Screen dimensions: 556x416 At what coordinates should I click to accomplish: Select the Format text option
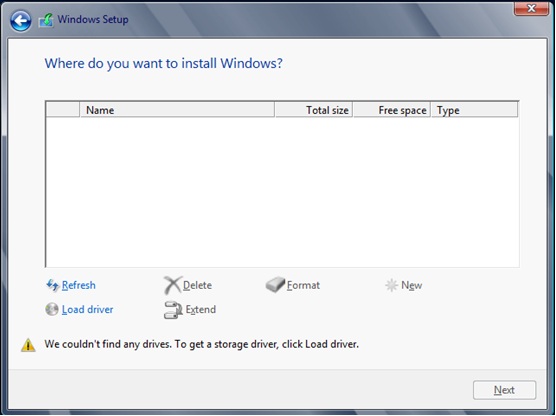[x=303, y=285]
